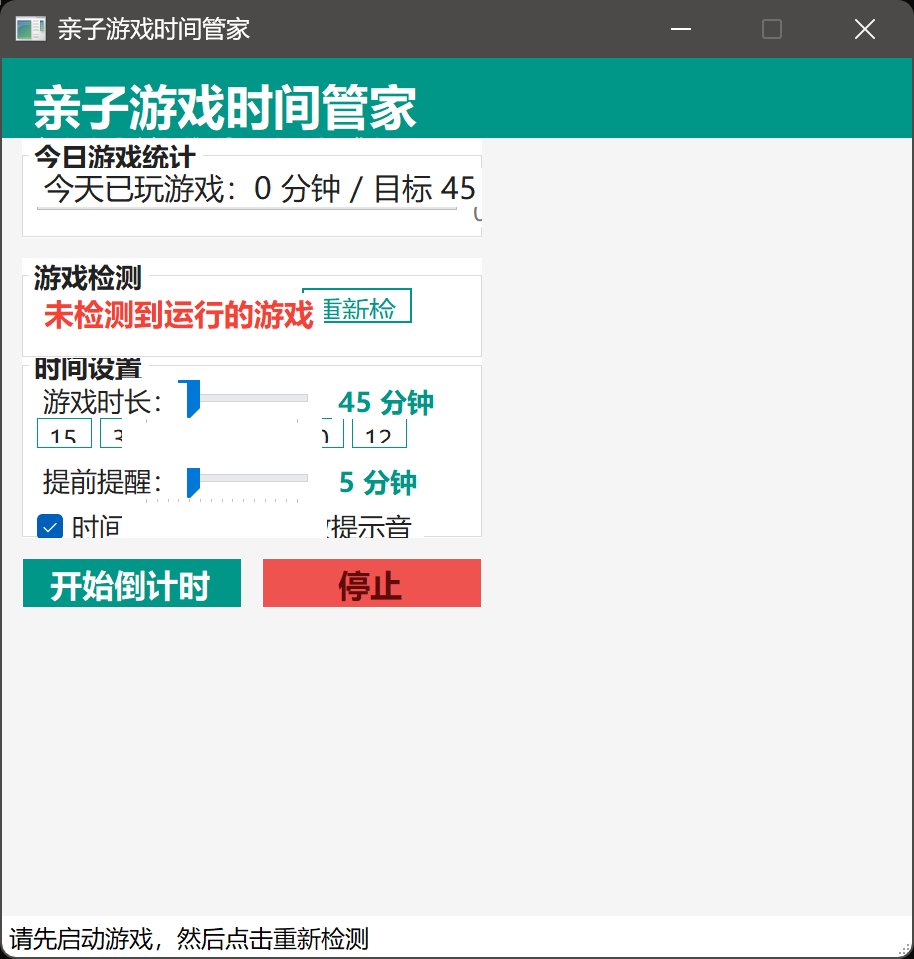
Task: Click the 5 分钟 reminder value
Action: 377,483
